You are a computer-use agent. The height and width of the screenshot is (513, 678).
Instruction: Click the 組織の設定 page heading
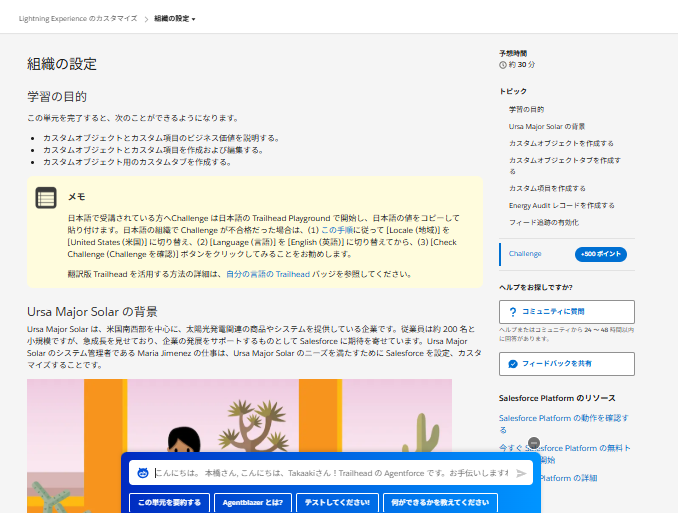pyautogui.click(x=62, y=64)
